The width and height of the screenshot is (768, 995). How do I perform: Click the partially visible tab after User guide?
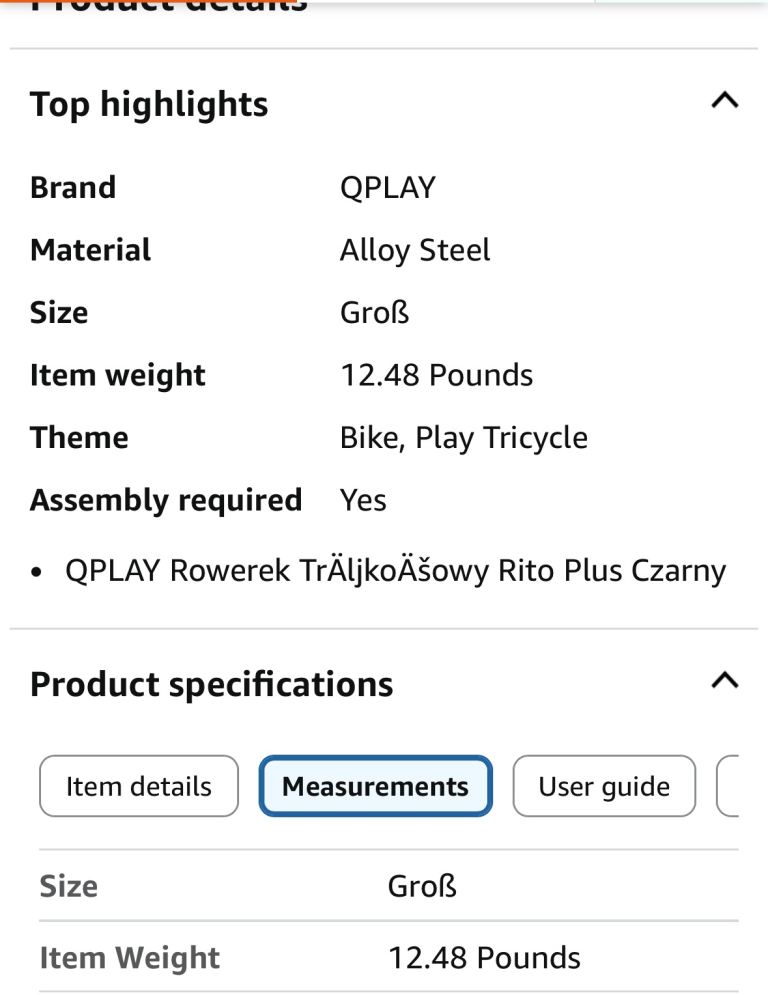click(x=729, y=786)
